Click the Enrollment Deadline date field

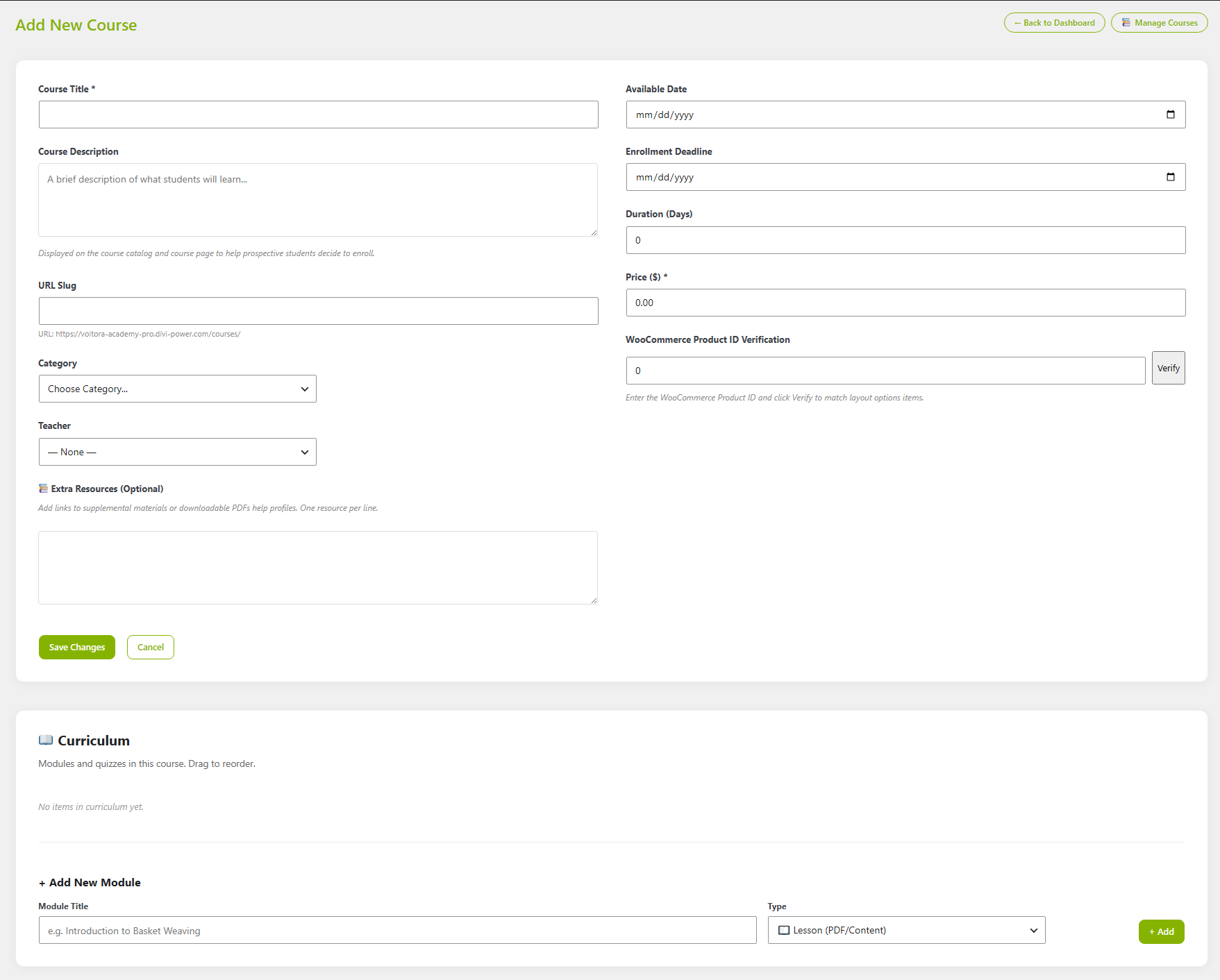(905, 177)
